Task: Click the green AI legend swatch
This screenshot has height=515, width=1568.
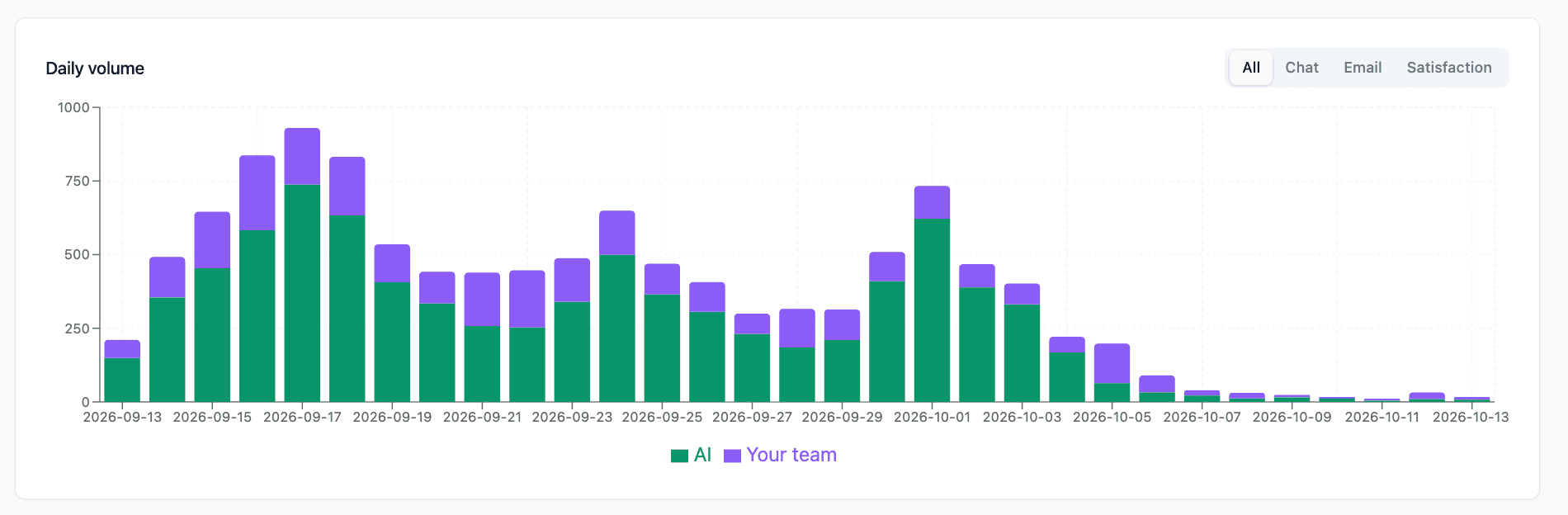Action: (679, 456)
